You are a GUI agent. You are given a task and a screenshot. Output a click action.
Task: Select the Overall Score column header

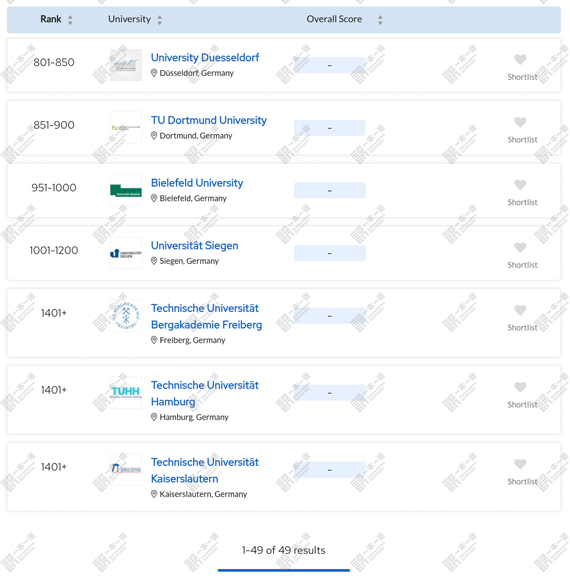(334, 19)
